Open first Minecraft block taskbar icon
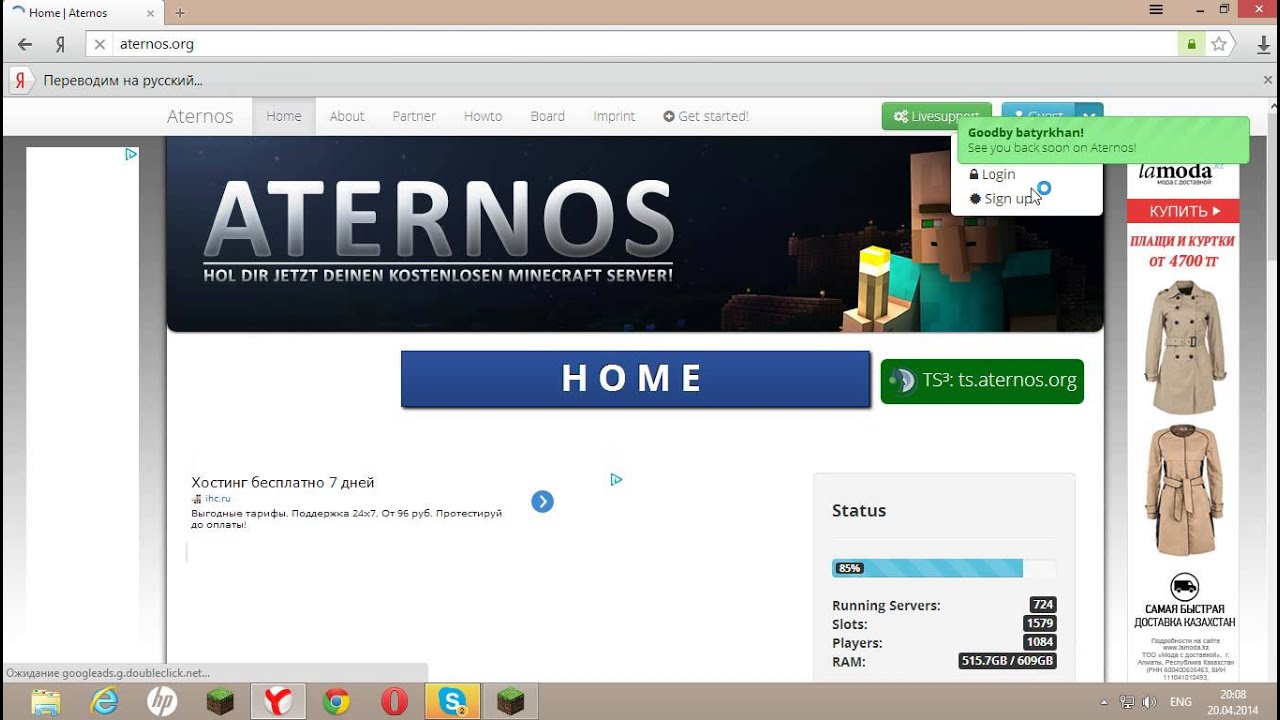Screen dimensions: 1280x720 coord(220,702)
